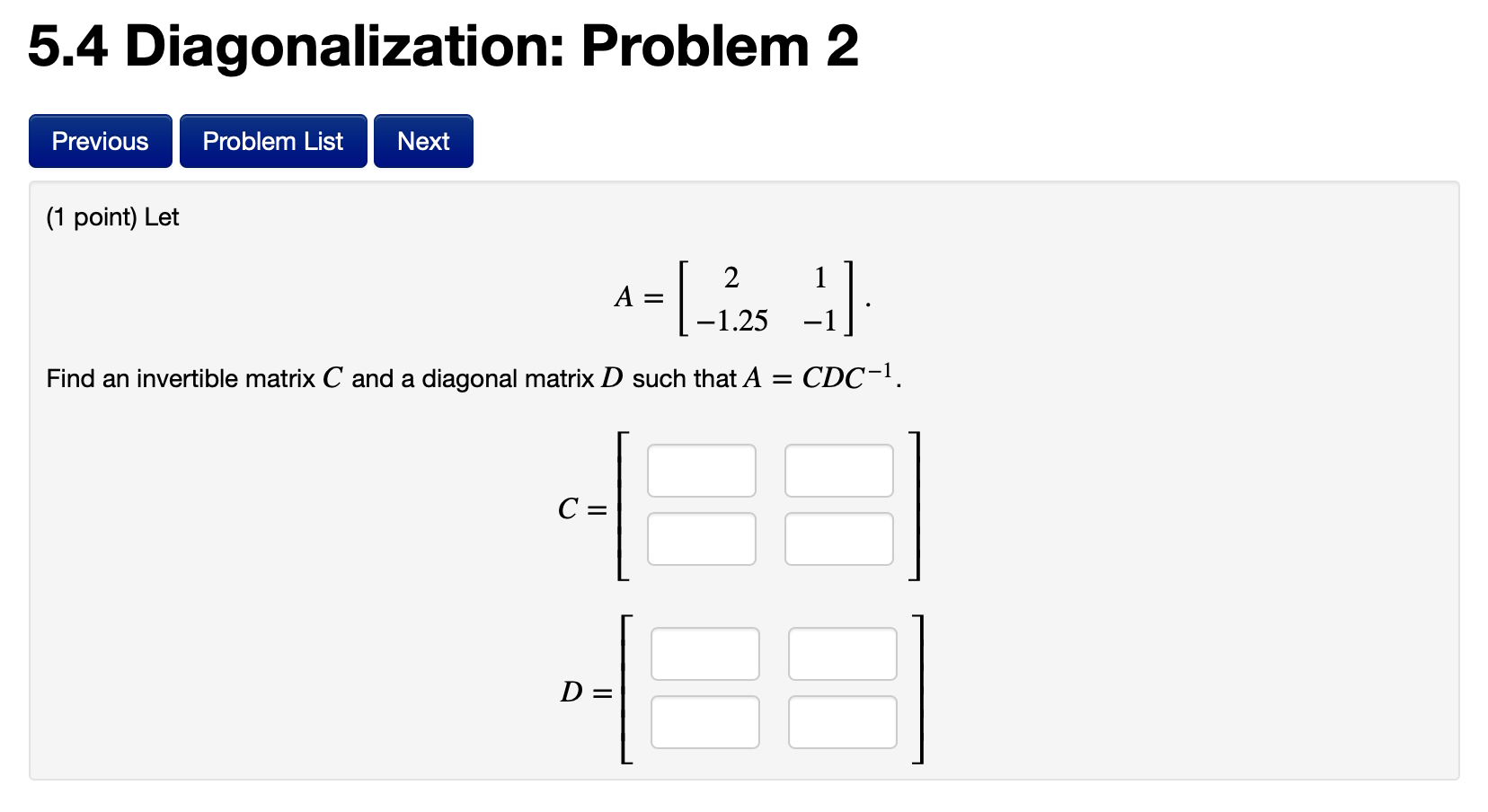Click the displayed matrix A equation
Screen dimensions: 1488x812
737,298
